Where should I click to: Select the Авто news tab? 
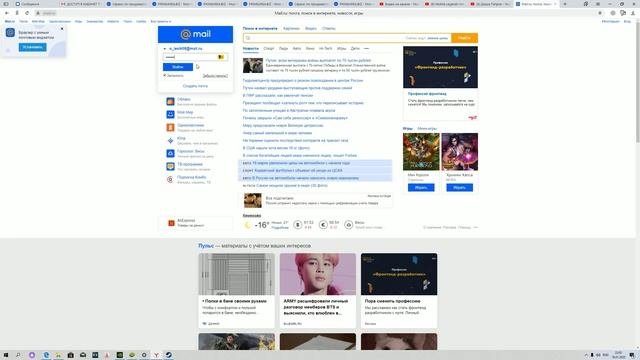pos(297,49)
